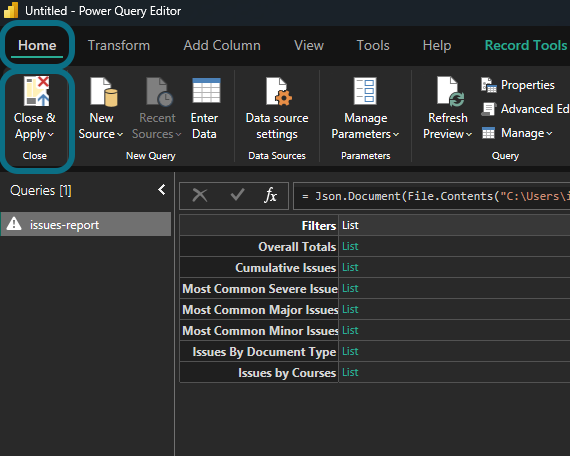
Task: Open the List for Most Common Minor Issues
Action: (x=350, y=331)
